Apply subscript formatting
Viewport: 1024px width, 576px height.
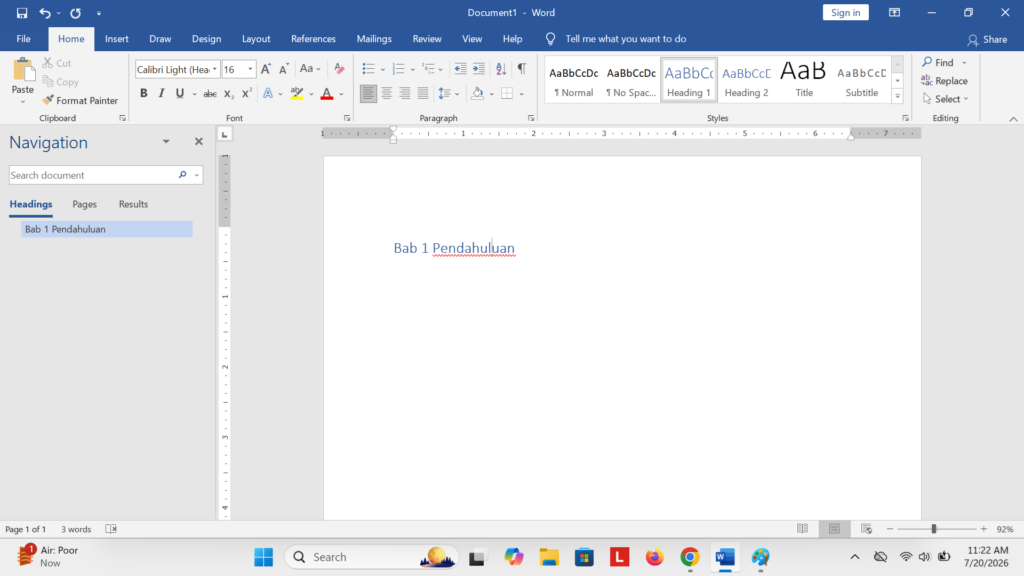[x=229, y=94]
